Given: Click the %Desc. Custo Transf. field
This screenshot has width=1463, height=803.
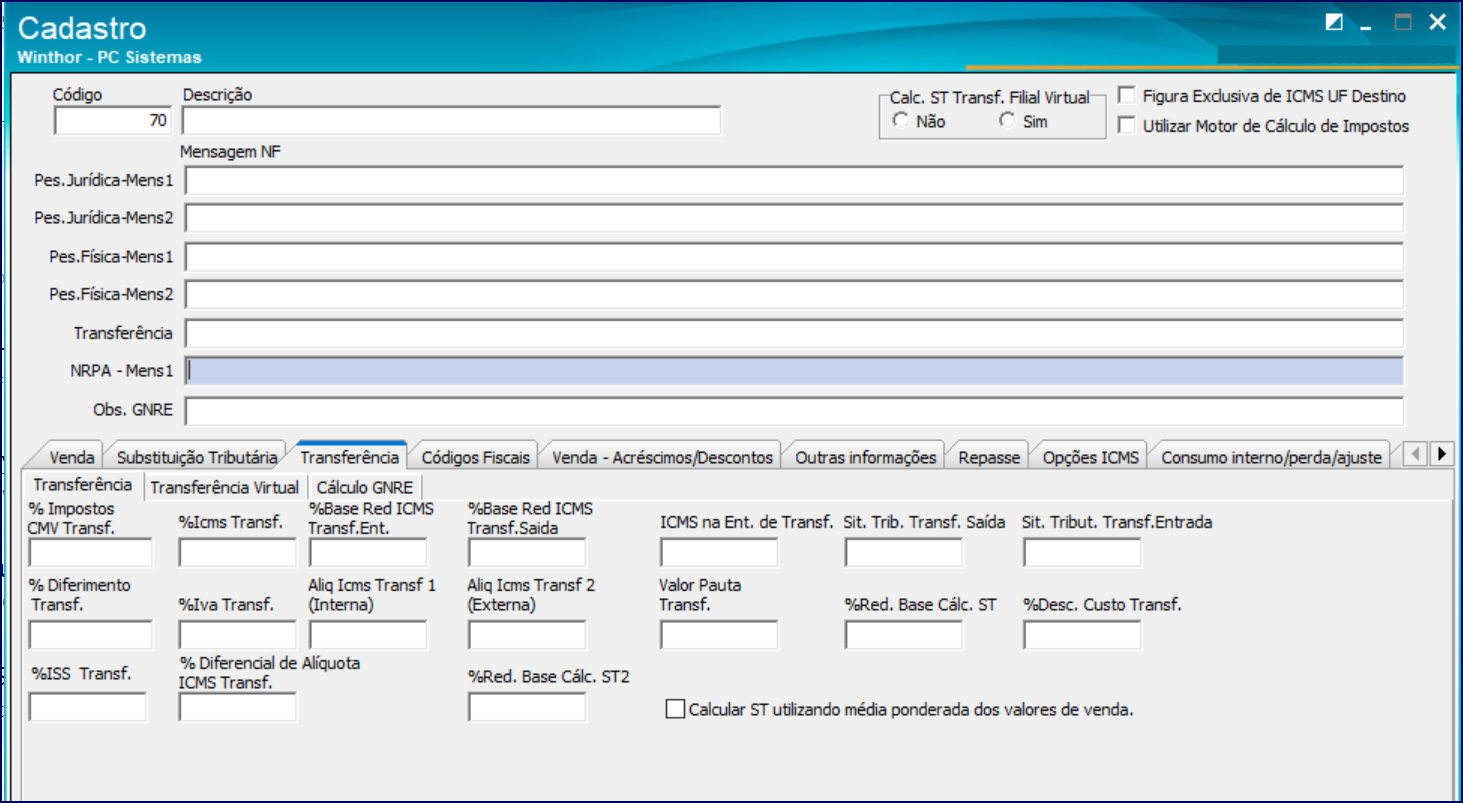Looking at the screenshot, I should point(1082,635).
